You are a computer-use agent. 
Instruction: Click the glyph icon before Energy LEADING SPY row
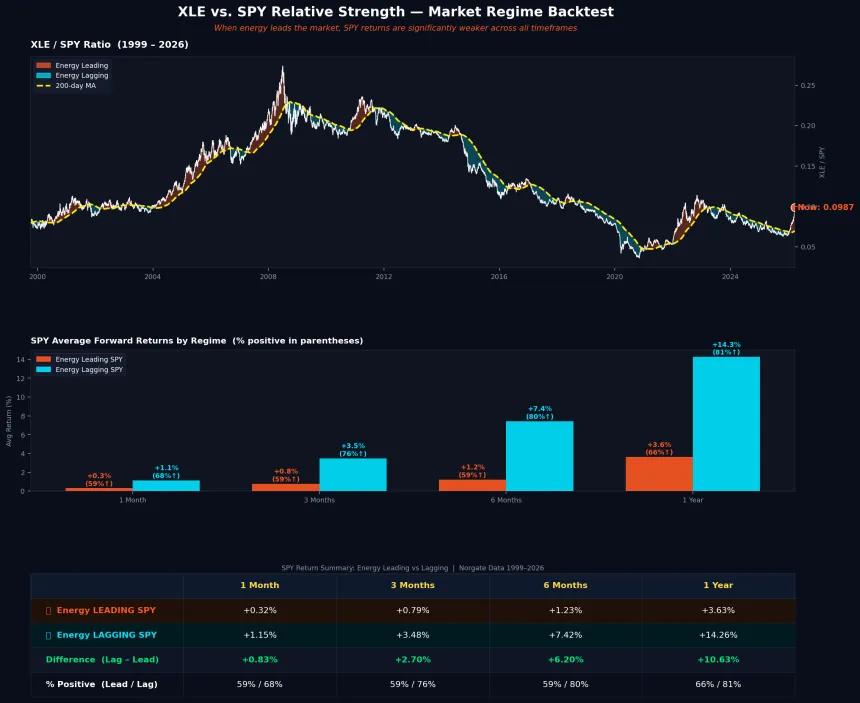pyautogui.click(x=48, y=610)
